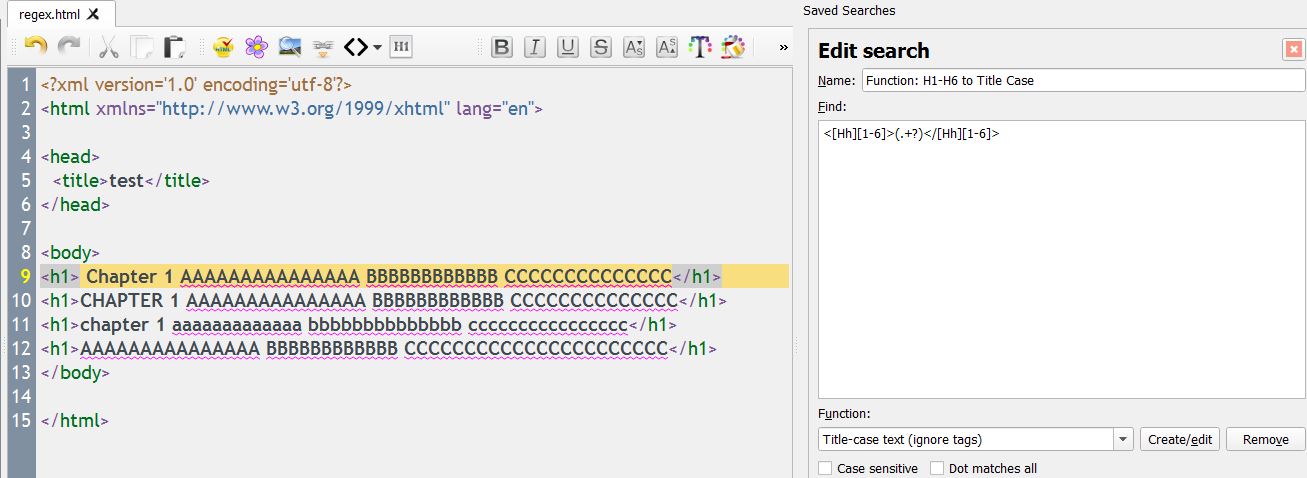The width and height of the screenshot is (1307, 478).
Task: Expand hidden toolbar items chevron
Action: 784,46
